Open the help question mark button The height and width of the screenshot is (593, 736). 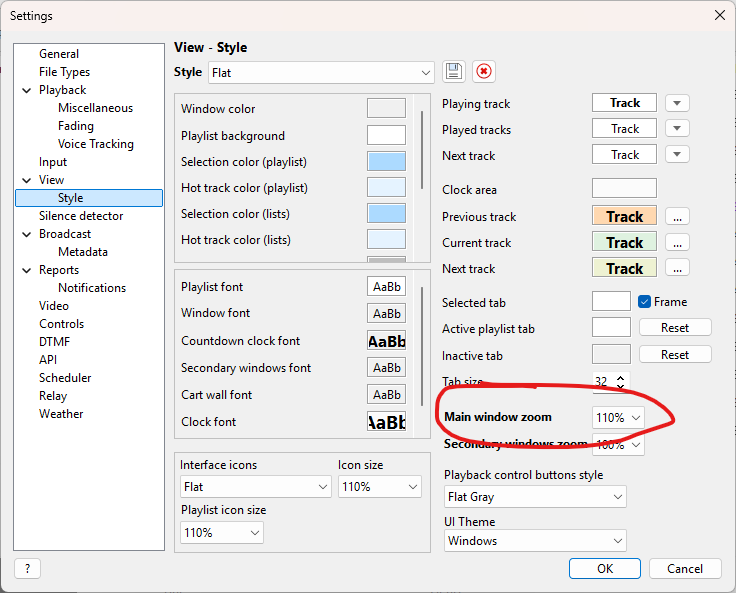coord(27,568)
